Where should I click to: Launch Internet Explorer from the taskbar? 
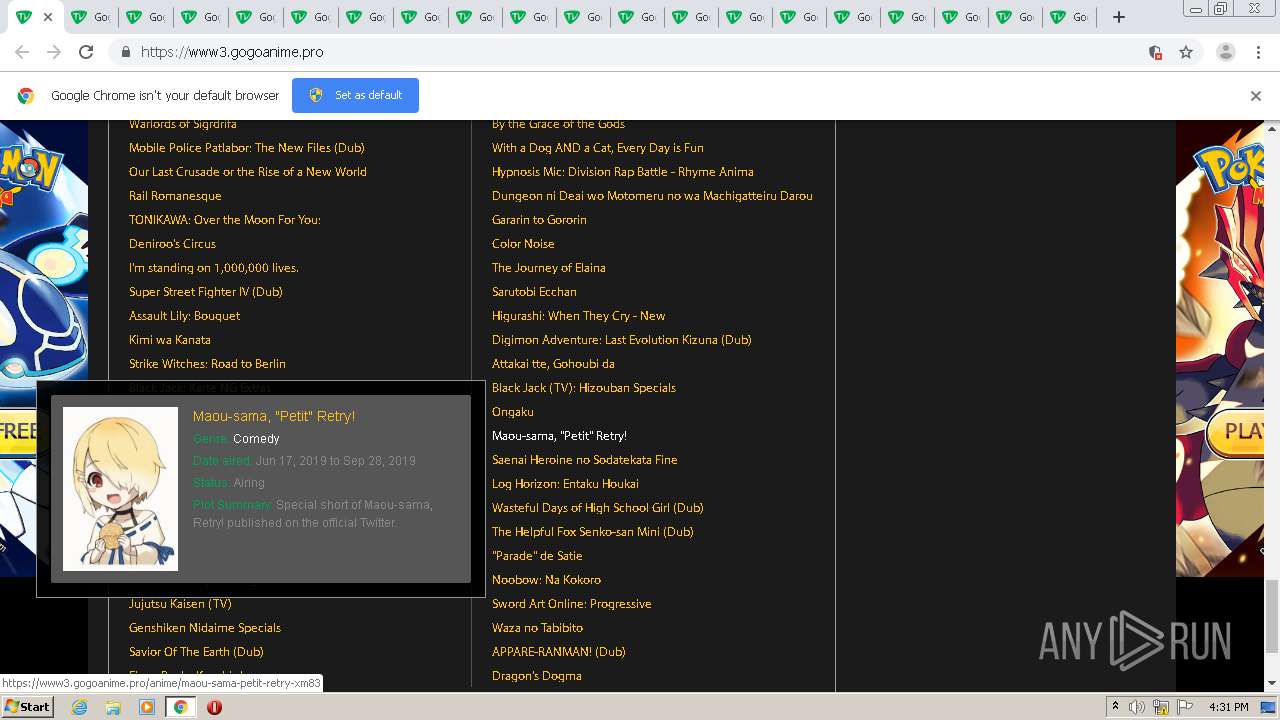coord(79,707)
